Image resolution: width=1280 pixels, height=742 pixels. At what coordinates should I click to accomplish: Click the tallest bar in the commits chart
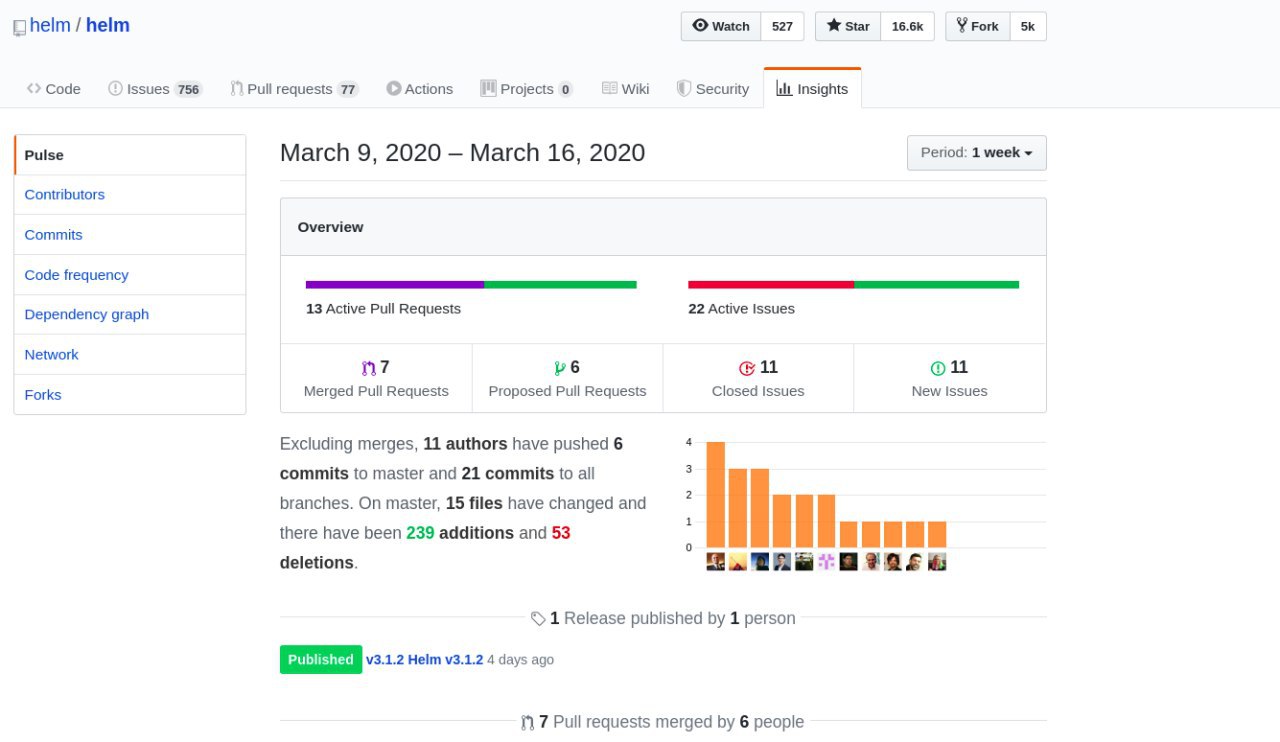[715, 494]
